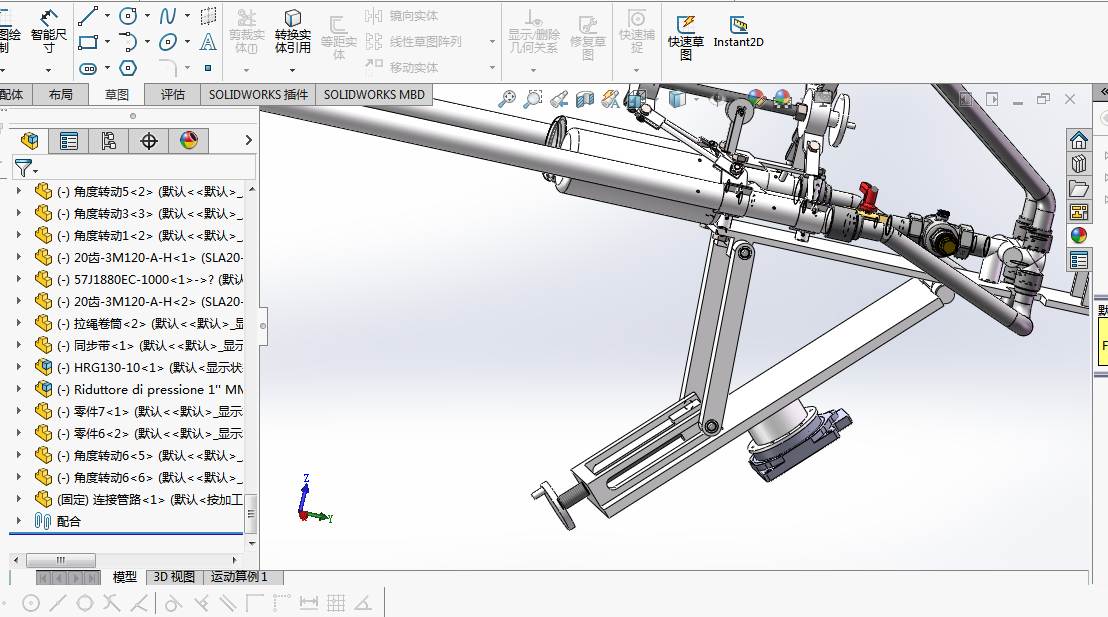Click the Edit Appearance icon
1108x617 pixels.
tap(756, 98)
